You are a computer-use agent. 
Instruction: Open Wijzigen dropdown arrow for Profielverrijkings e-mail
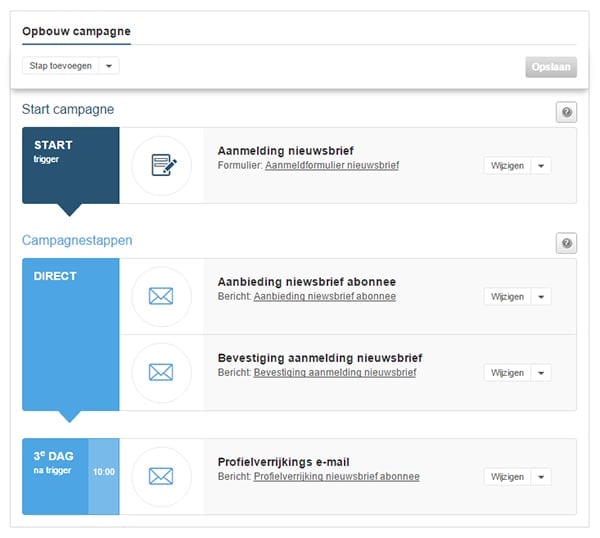pyautogui.click(x=541, y=477)
